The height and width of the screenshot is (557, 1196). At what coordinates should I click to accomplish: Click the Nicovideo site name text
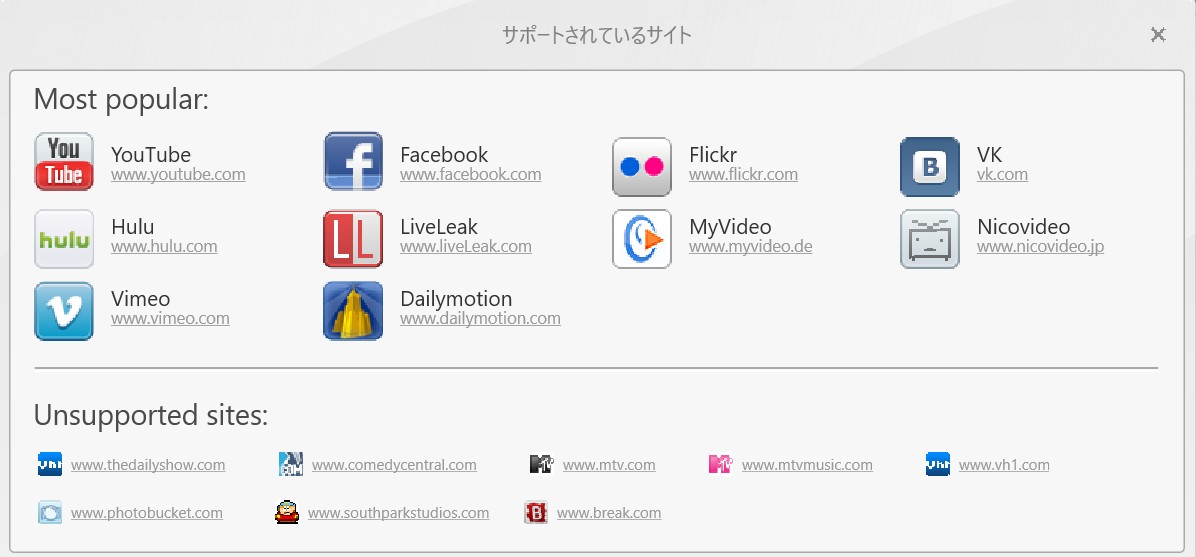click(x=1024, y=227)
